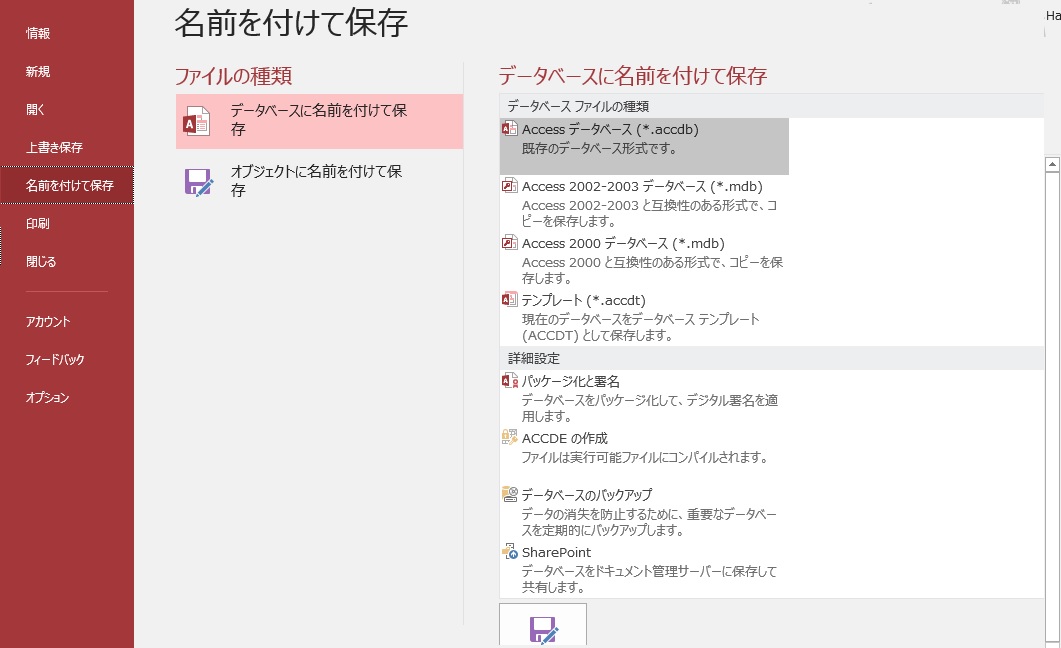Choose Access 2000 データベース (*.mdb)

(x=644, y=260)
